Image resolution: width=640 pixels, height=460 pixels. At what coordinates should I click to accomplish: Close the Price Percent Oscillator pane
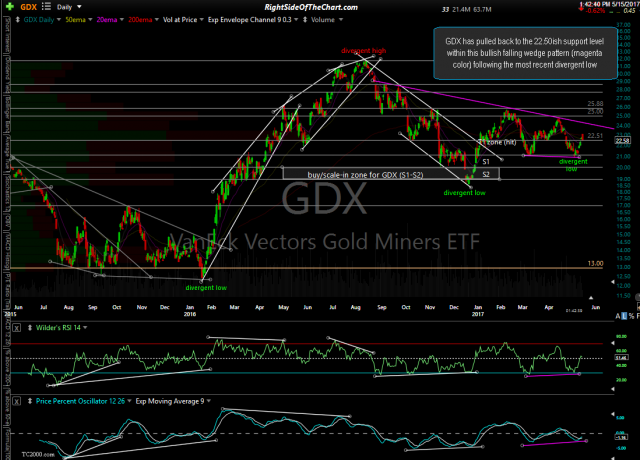tap(16, 401)
